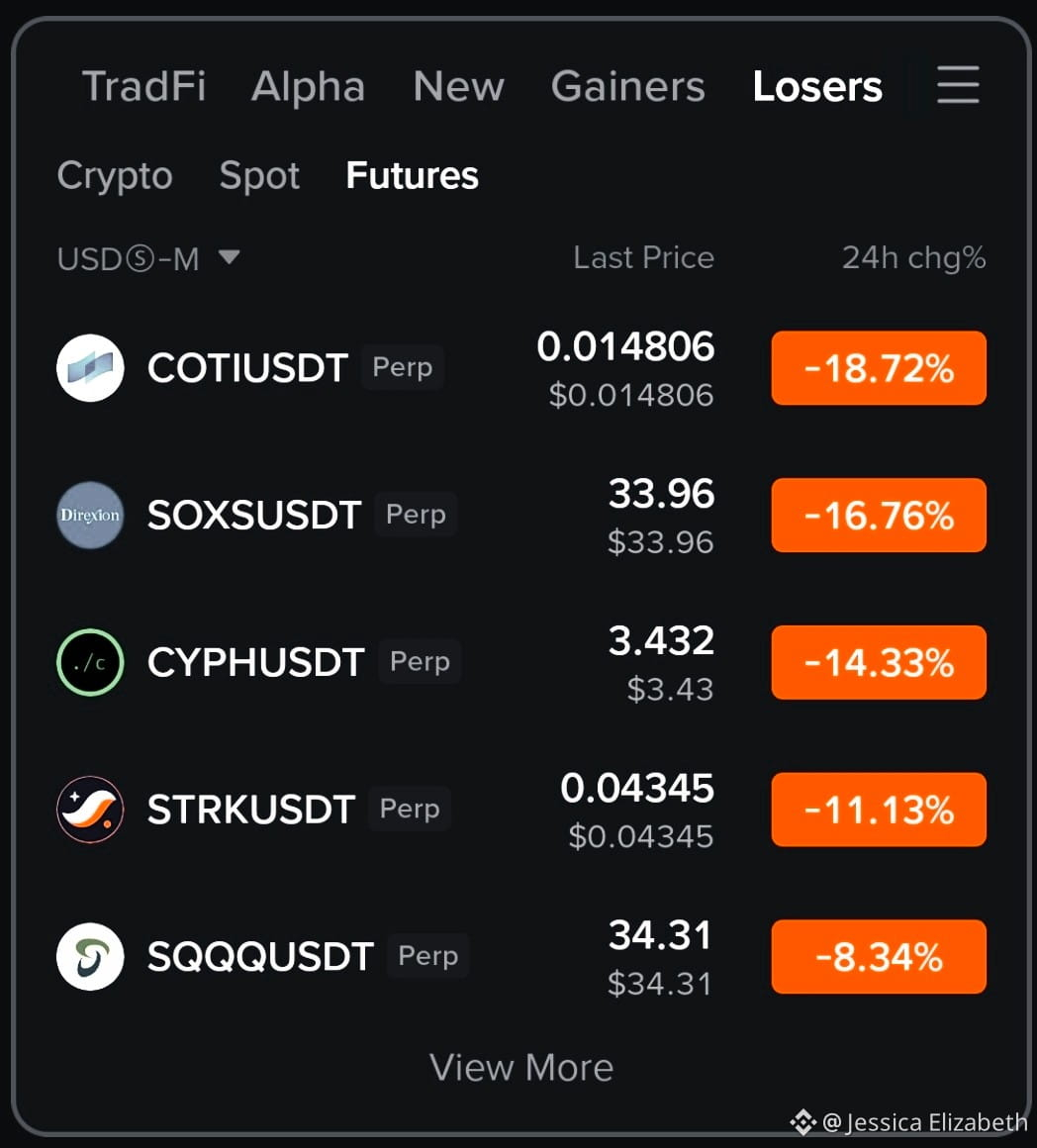Tap the CYPH coin logo icon
1037x1148 pixels.
pyautogui.click(x=90, y=662)
